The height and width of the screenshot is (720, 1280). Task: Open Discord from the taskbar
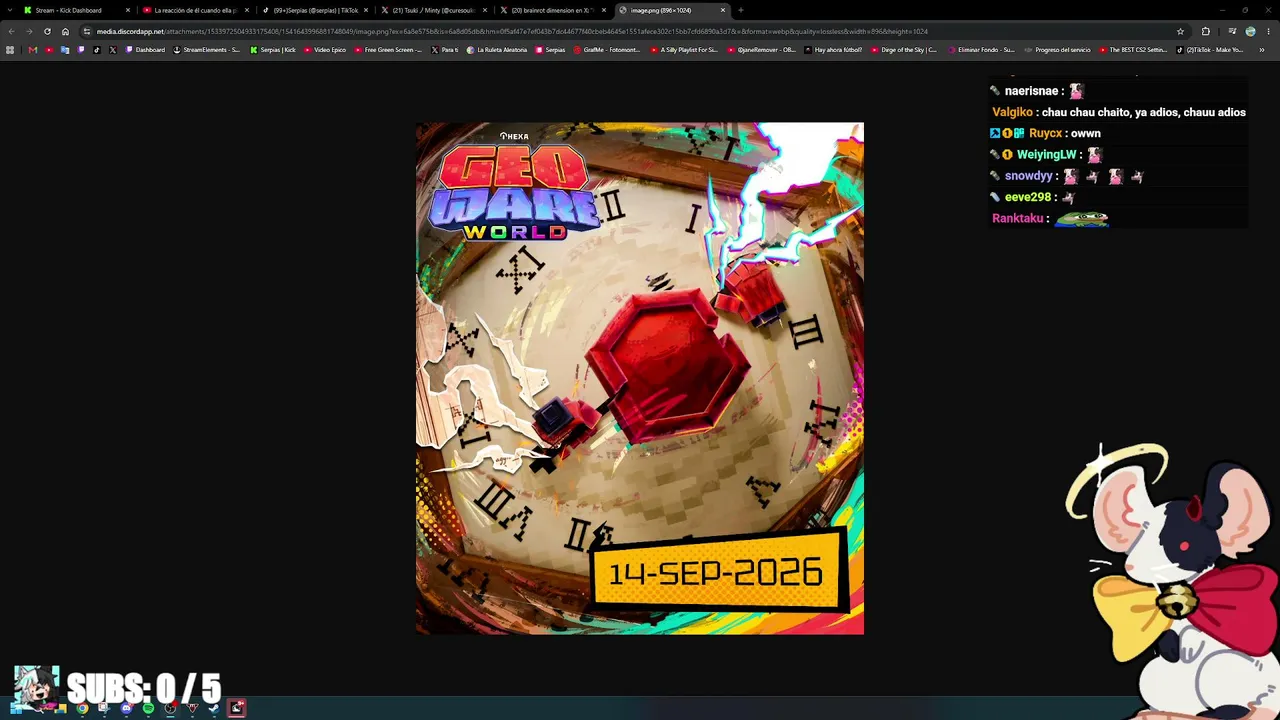(x=126, y=708)
